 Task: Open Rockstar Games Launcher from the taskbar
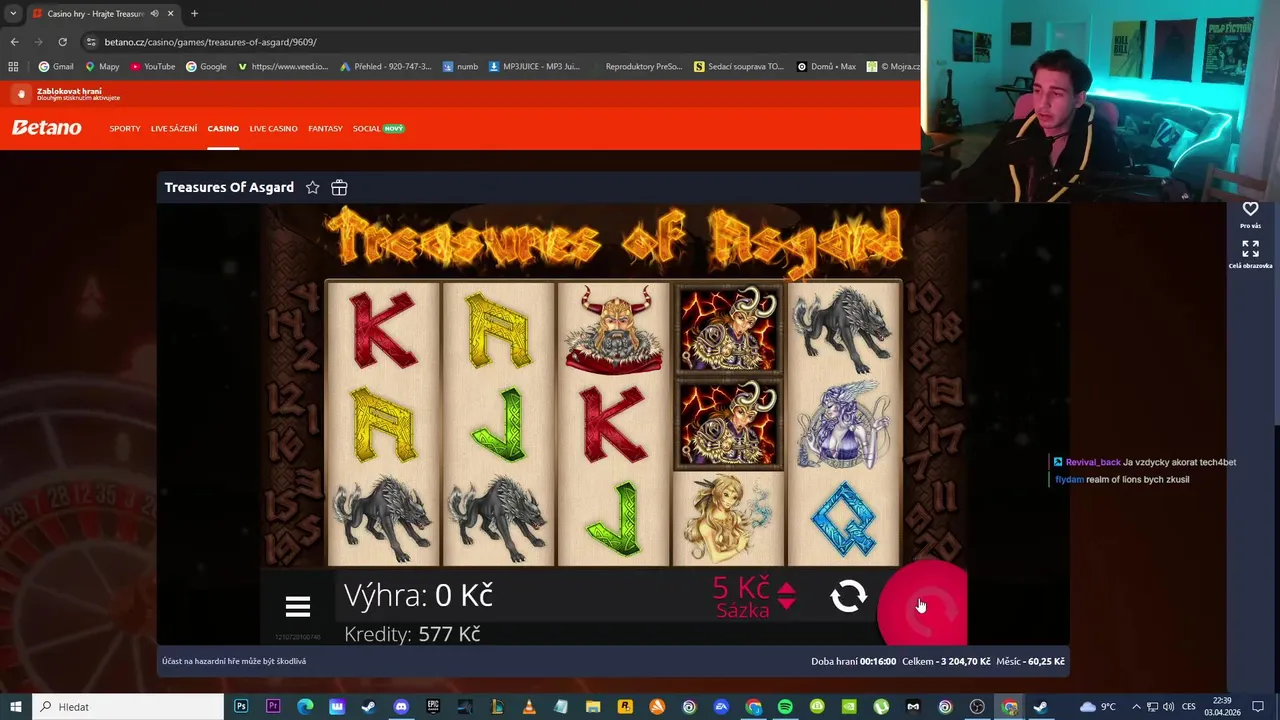(625, 707)
